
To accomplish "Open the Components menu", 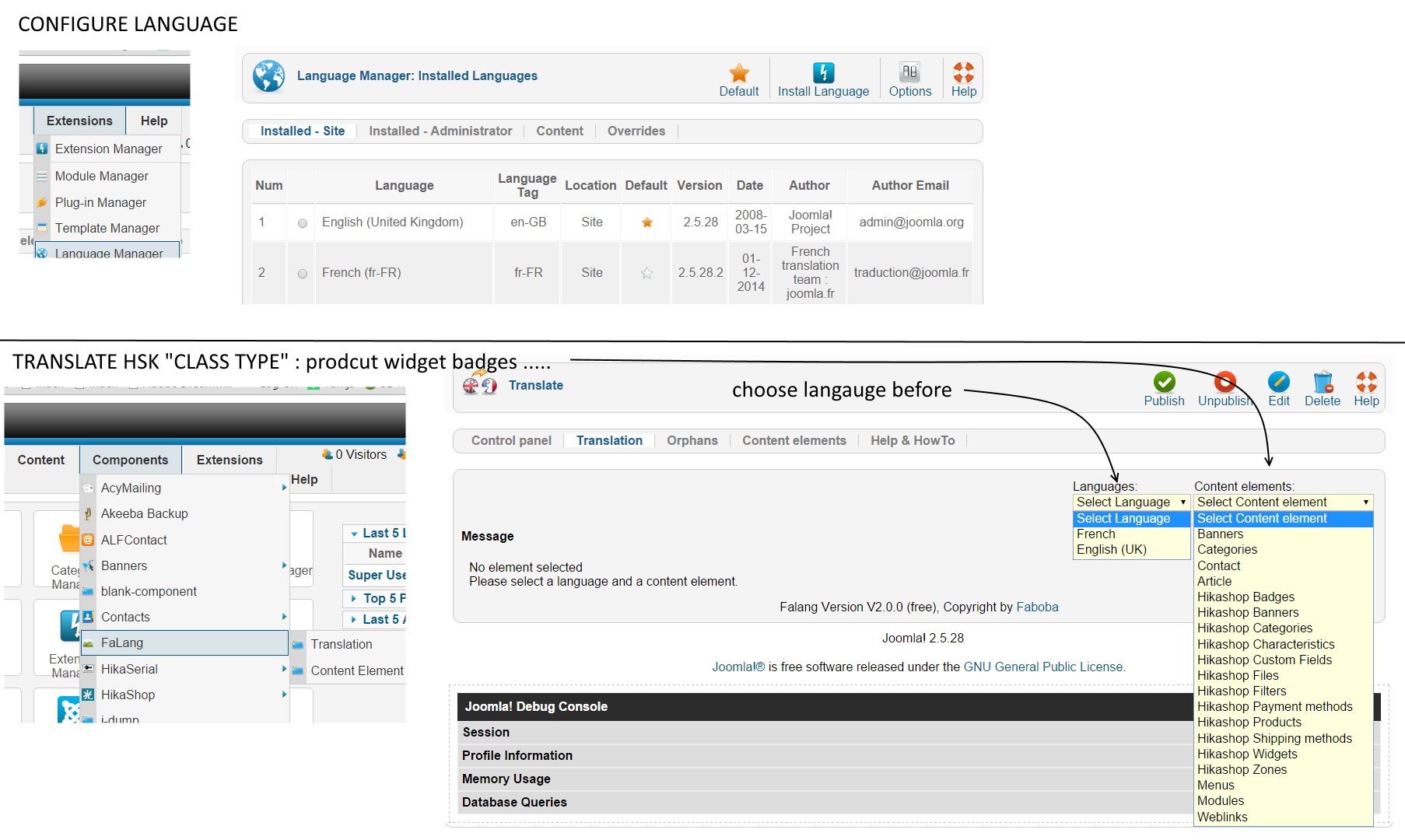I will pyautogui.click(x=130, y=460).
